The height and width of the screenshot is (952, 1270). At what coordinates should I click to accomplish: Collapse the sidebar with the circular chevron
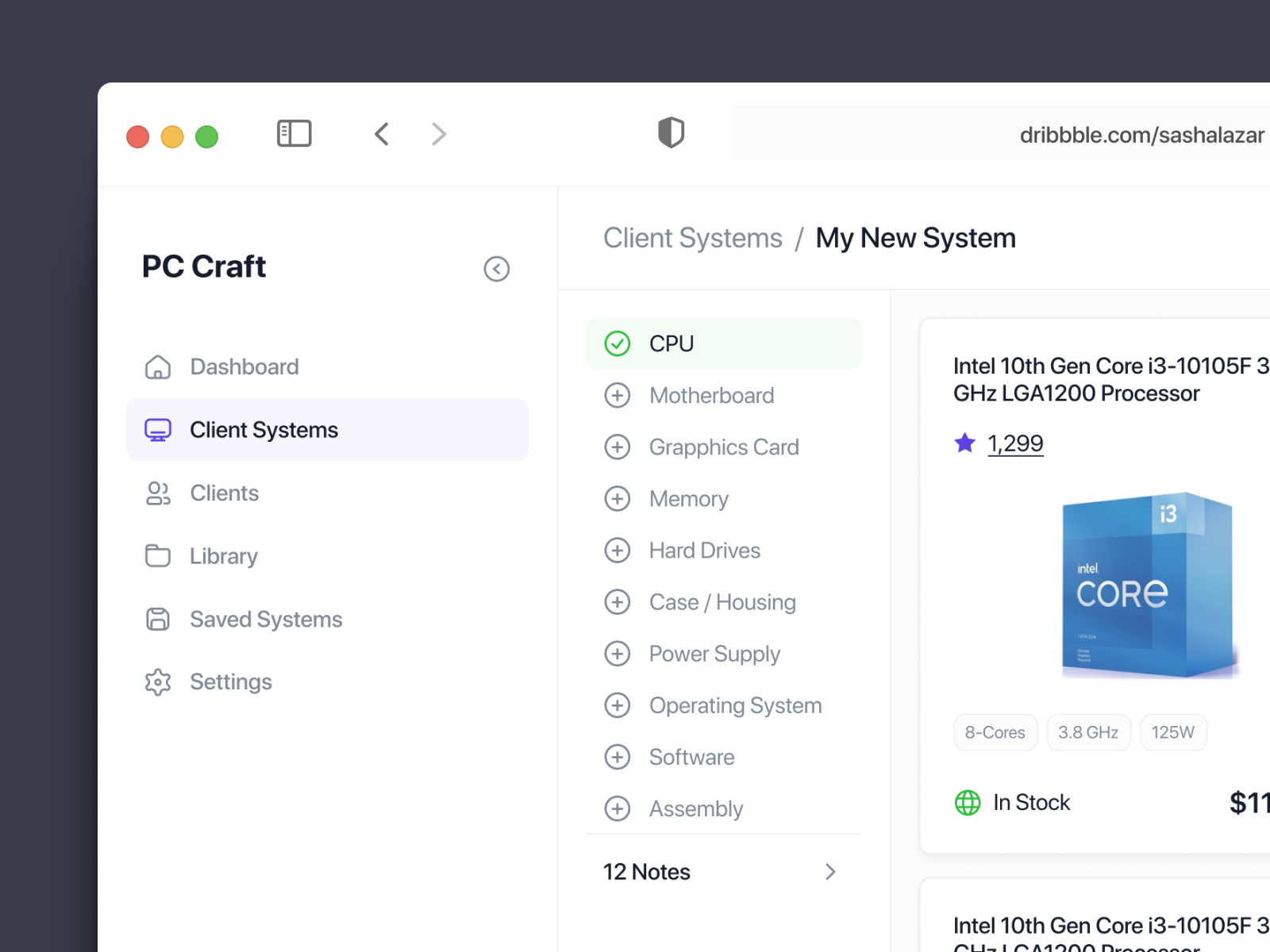[x=497, y=269]
